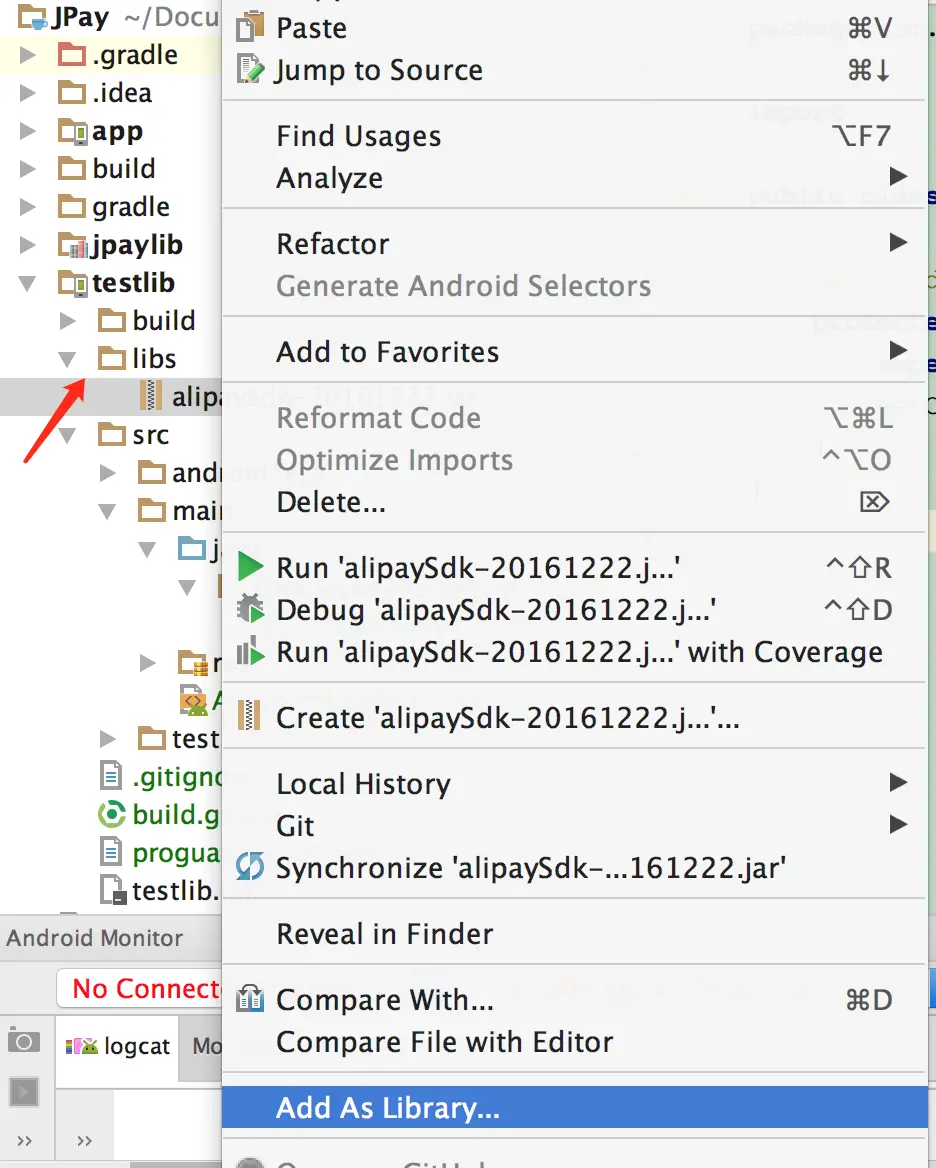Choose Compare File with Editor
Image resolution: width=936 pixels, height=1168 pixels.
tap(574, 1041)
